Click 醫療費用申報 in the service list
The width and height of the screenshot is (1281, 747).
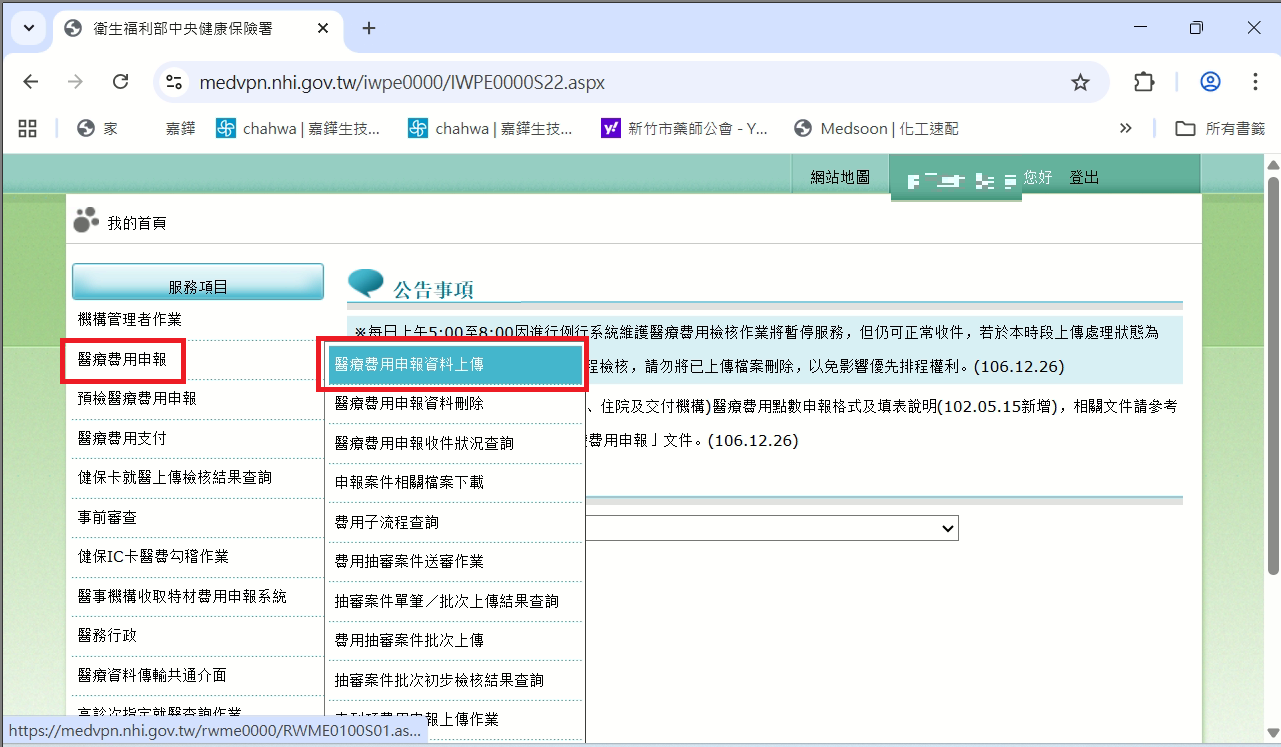click(123, 359)
